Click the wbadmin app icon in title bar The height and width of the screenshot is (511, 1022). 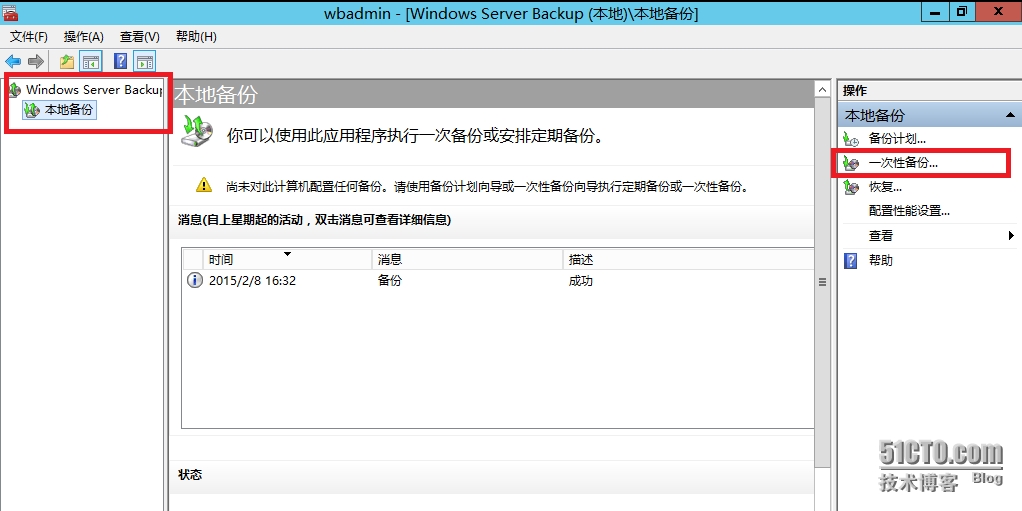(x=10, y=12)
